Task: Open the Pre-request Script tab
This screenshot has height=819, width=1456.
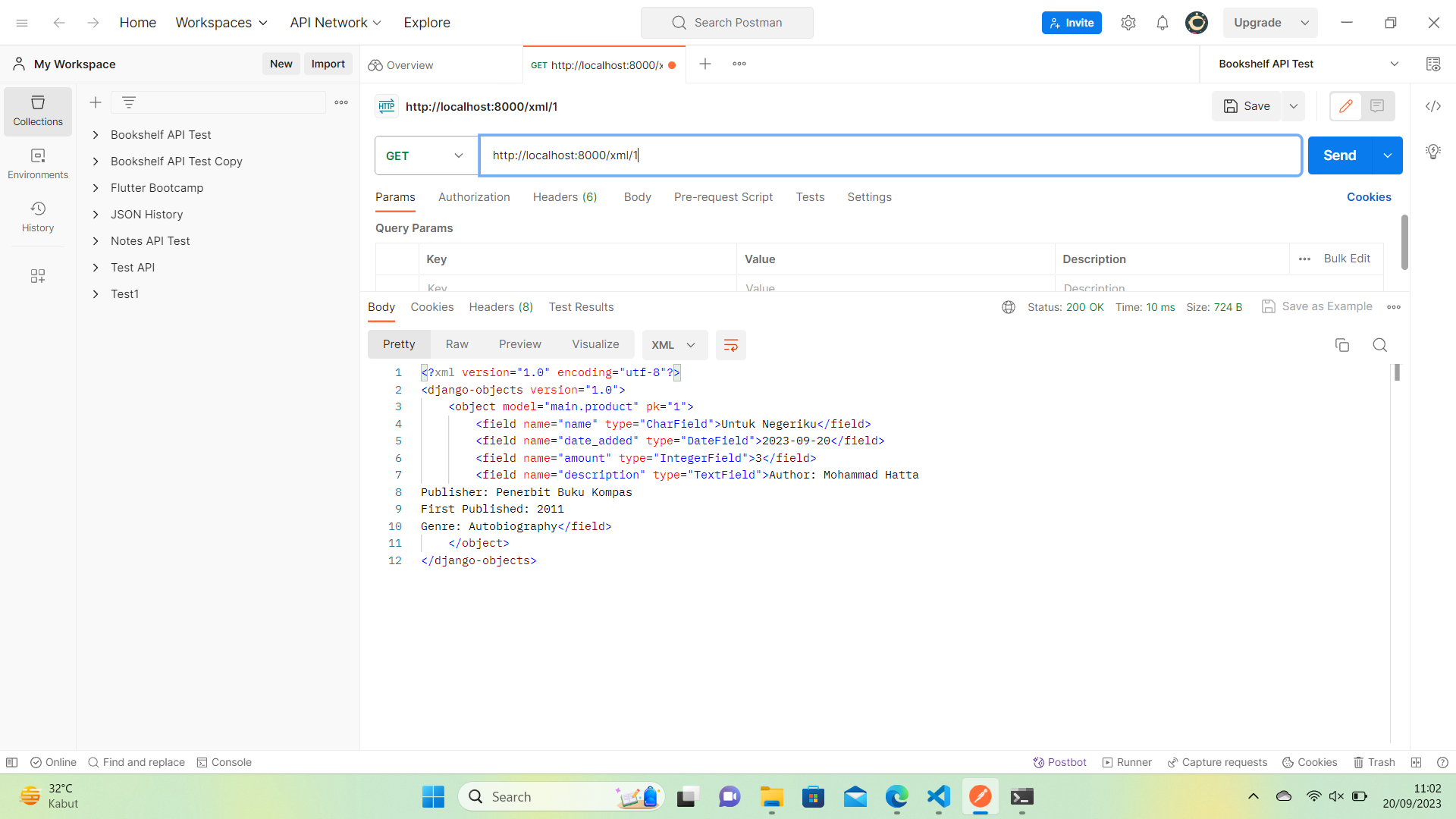Action: (x=723, y=197)
